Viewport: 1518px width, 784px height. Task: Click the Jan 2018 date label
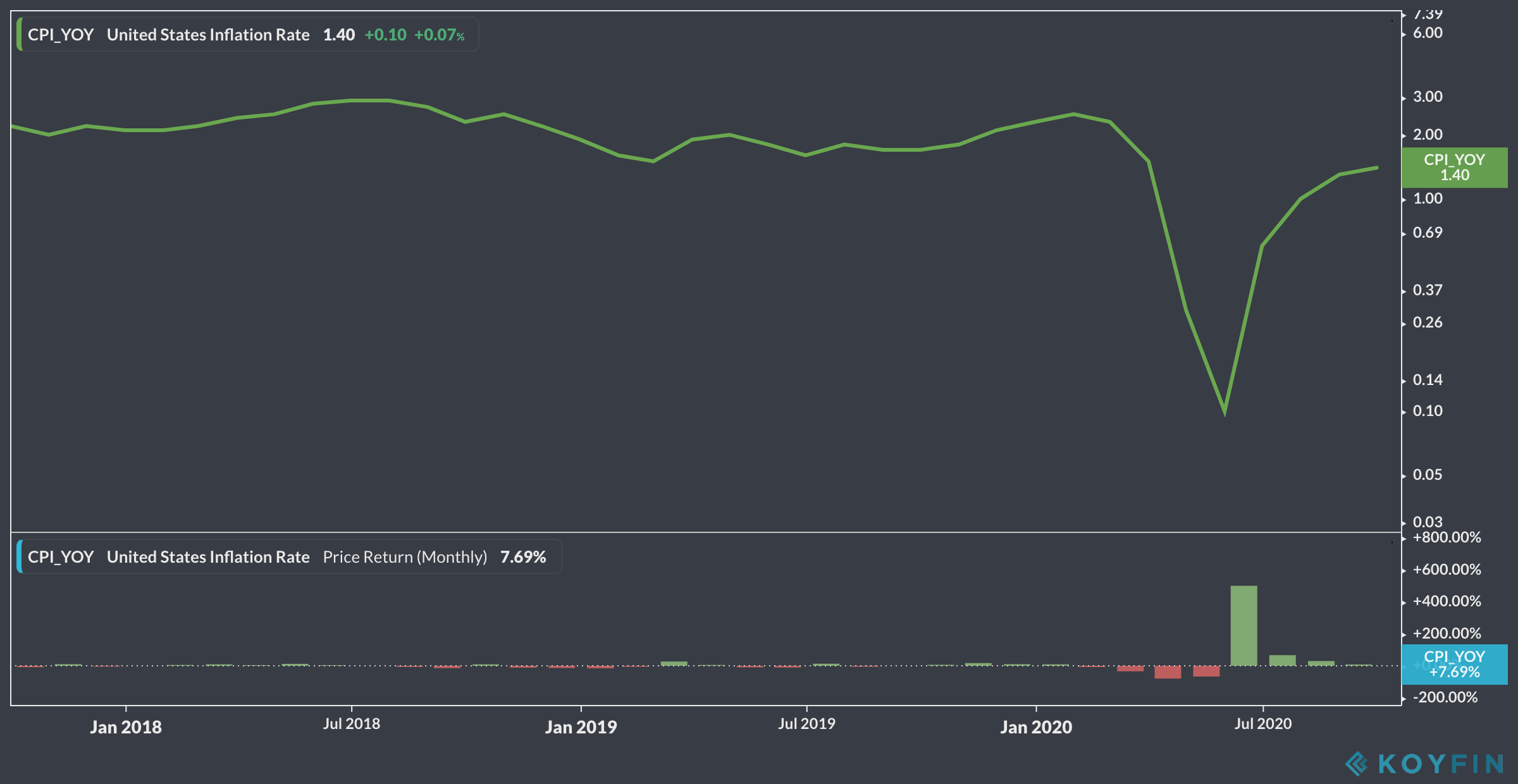pyautogui.click(x=126, y=727)
